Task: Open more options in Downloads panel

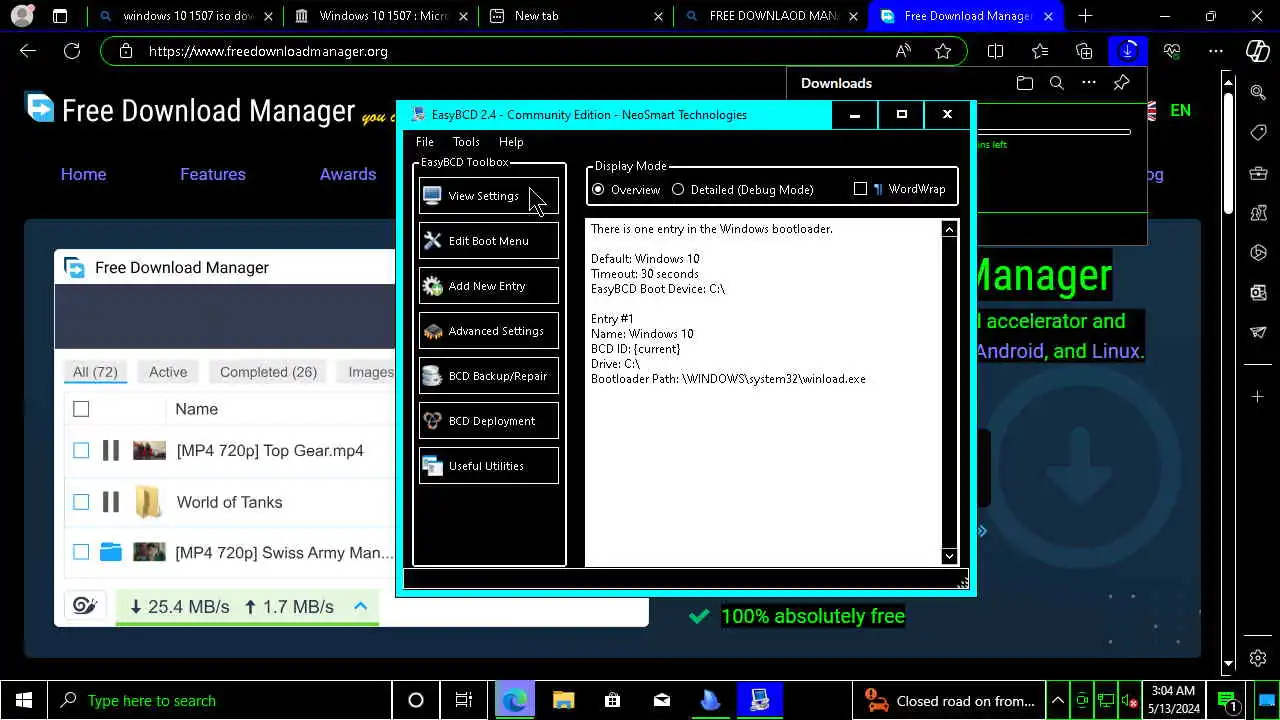Action: [x=1089, y=83]
